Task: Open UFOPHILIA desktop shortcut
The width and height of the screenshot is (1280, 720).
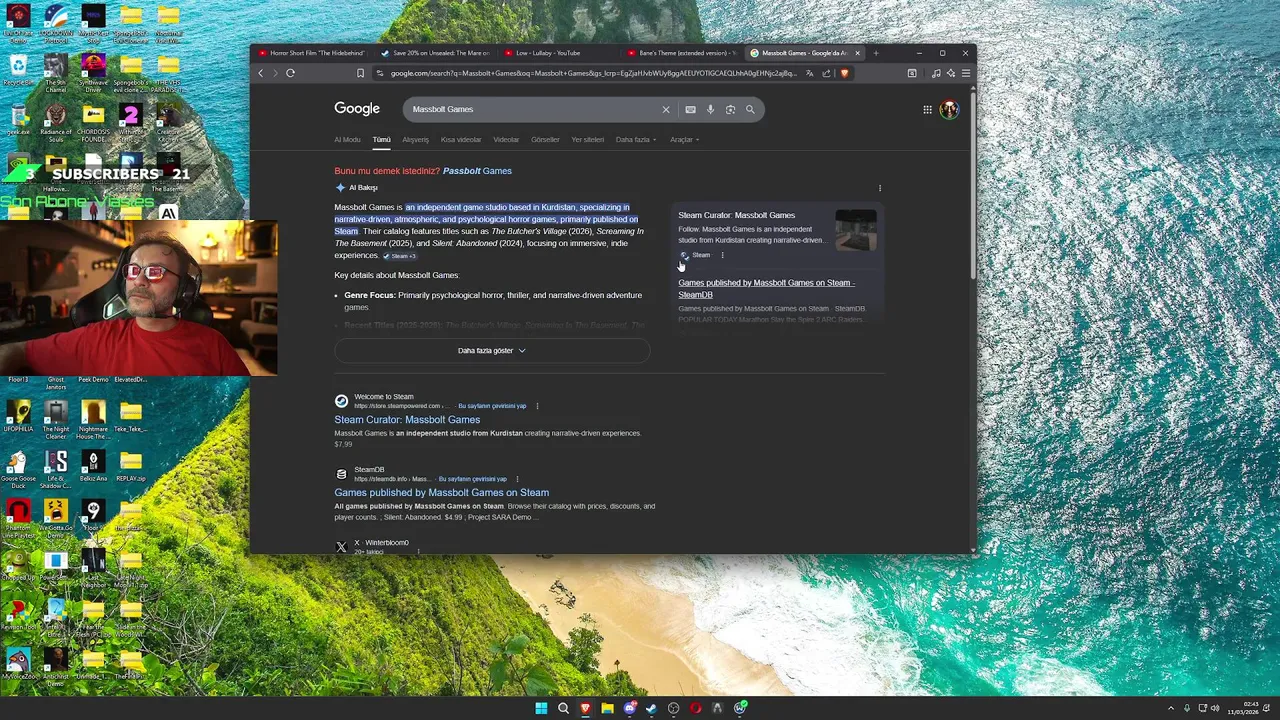Action: (x=18, y=417)
